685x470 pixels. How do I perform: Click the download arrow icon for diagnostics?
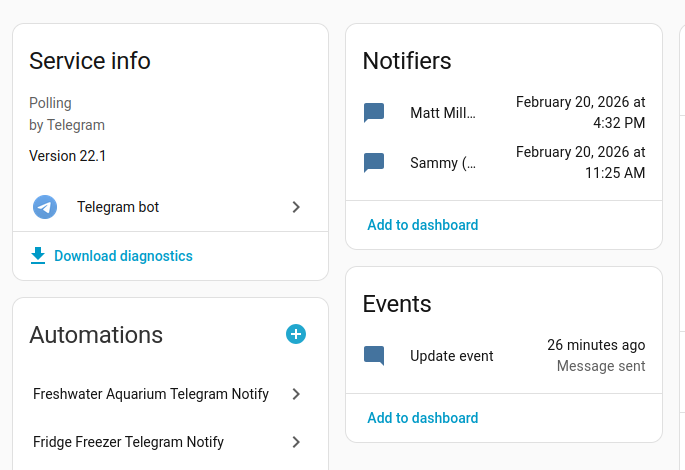[38, 256]
